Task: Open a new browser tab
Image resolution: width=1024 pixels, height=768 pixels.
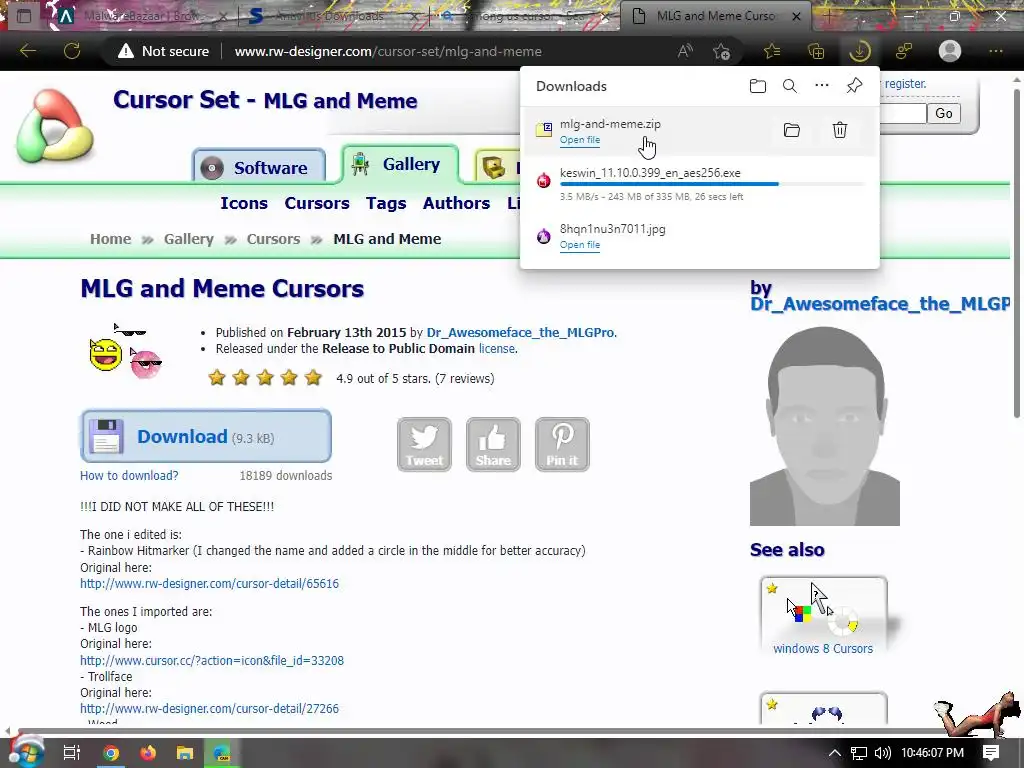Action: 828,16
